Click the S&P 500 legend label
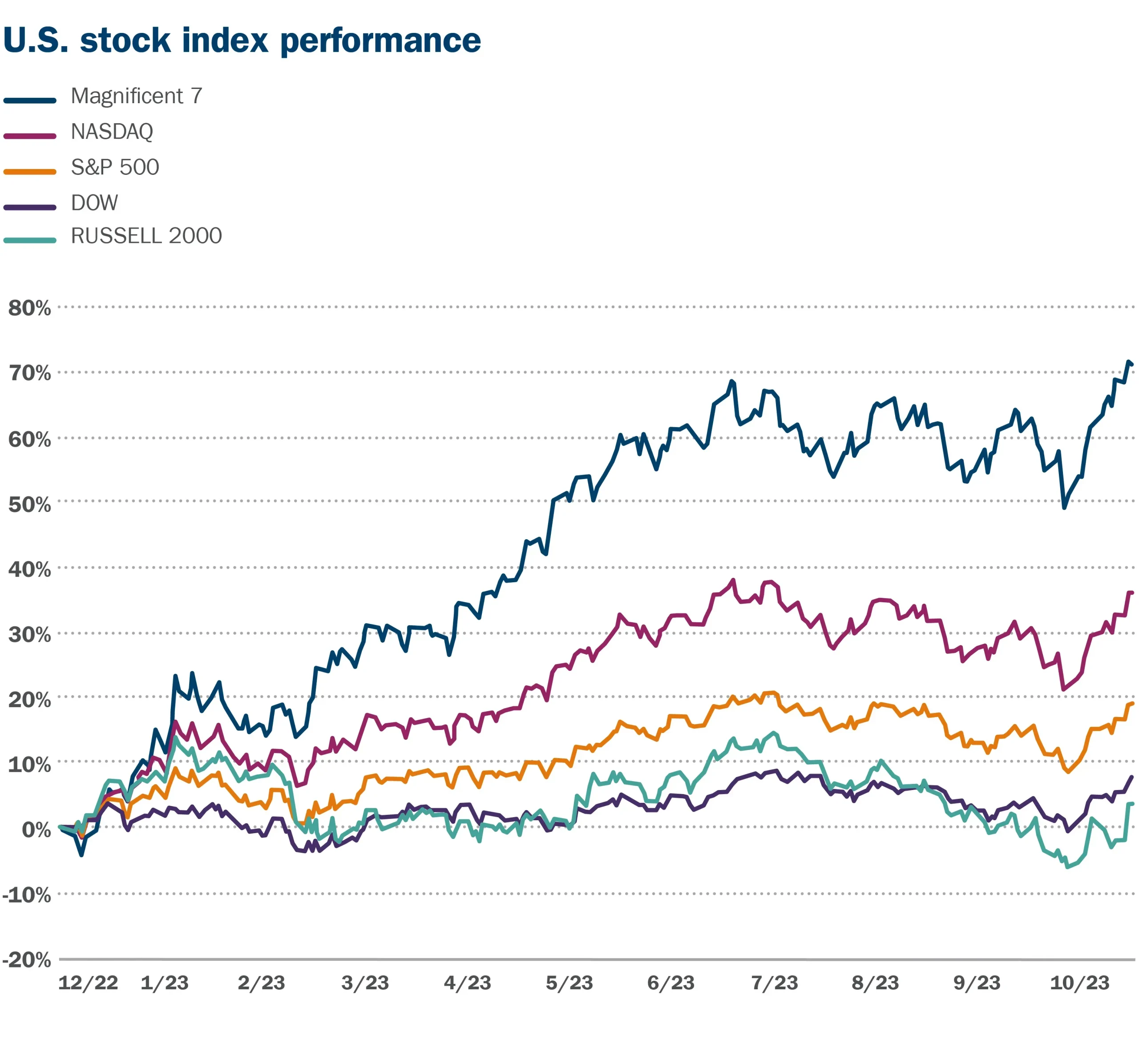Screen dimensions: 1139x1064 (115, 167)
